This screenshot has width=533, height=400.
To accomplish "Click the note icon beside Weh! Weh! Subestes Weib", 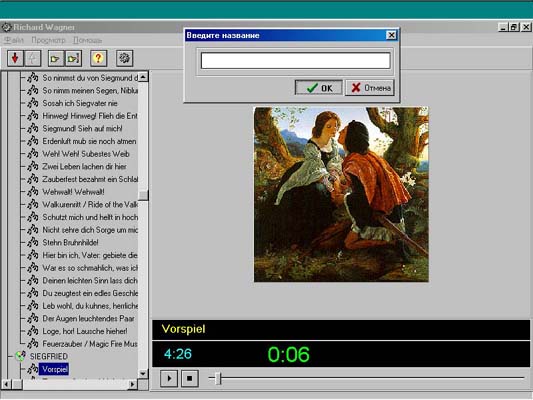I will tap(33, 153).
